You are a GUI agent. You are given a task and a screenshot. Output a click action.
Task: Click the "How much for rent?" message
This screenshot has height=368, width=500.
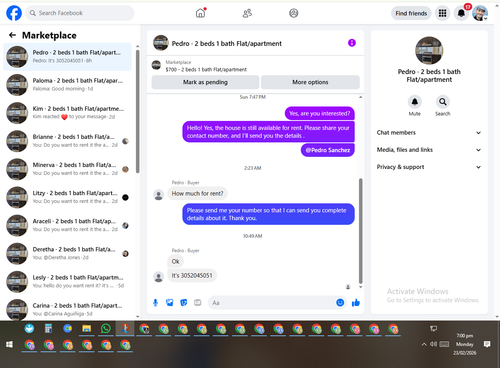click(197, 193)
